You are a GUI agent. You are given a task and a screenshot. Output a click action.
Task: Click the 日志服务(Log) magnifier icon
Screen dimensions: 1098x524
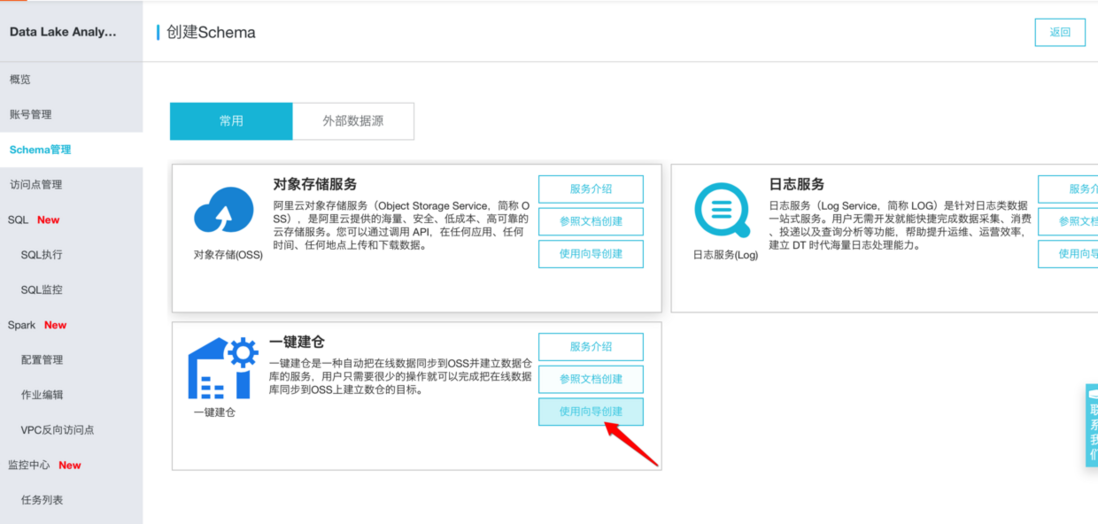(x=722, y=210)
